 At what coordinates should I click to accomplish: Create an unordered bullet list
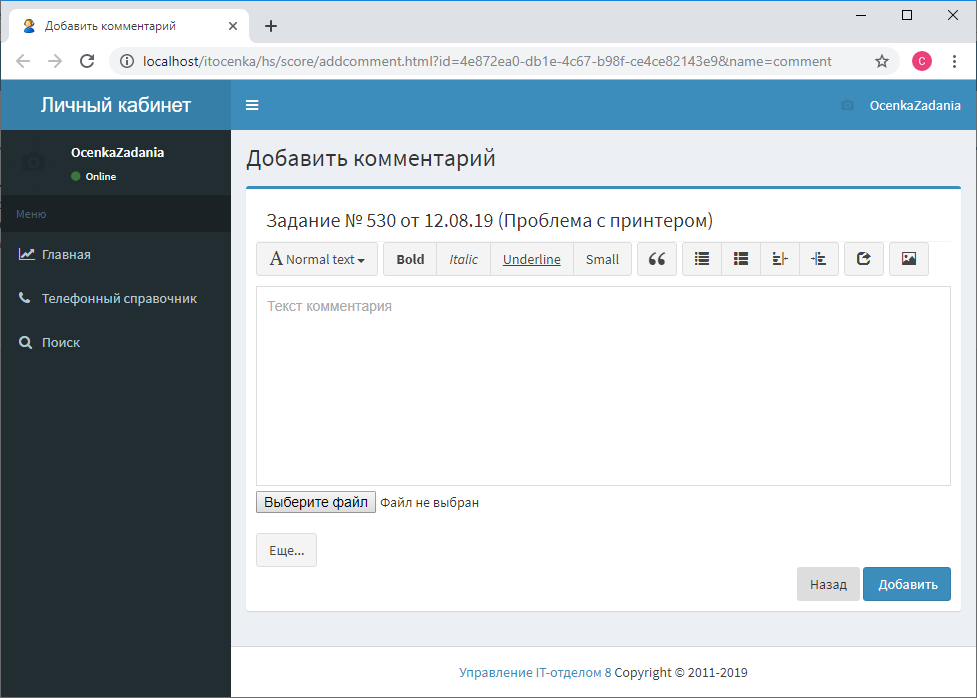point(701,259)
